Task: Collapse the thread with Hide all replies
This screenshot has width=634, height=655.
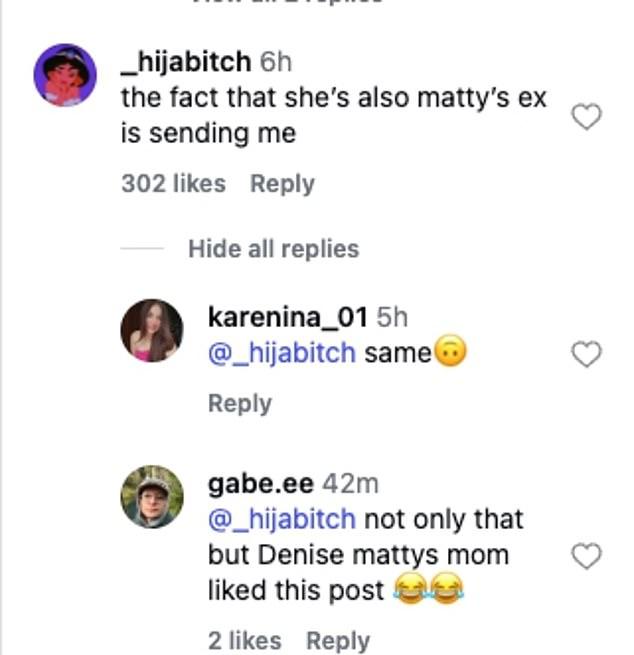Action: tap(274, 249)
